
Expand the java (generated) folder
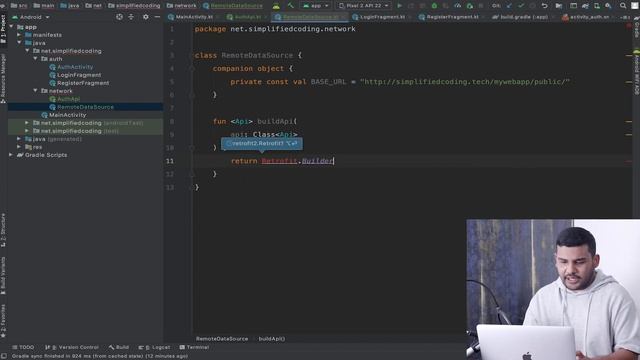19,139
